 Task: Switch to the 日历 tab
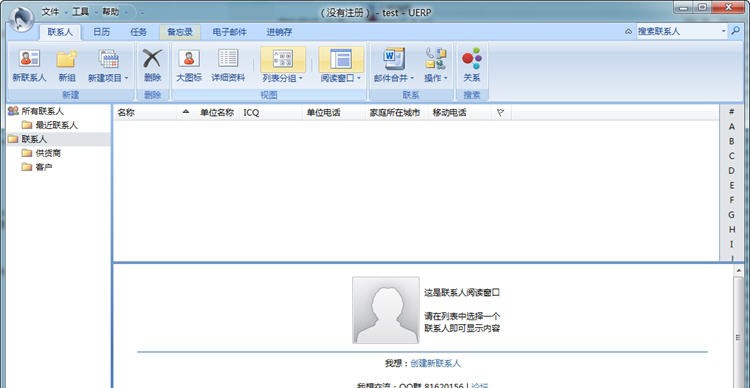[101, 32]
